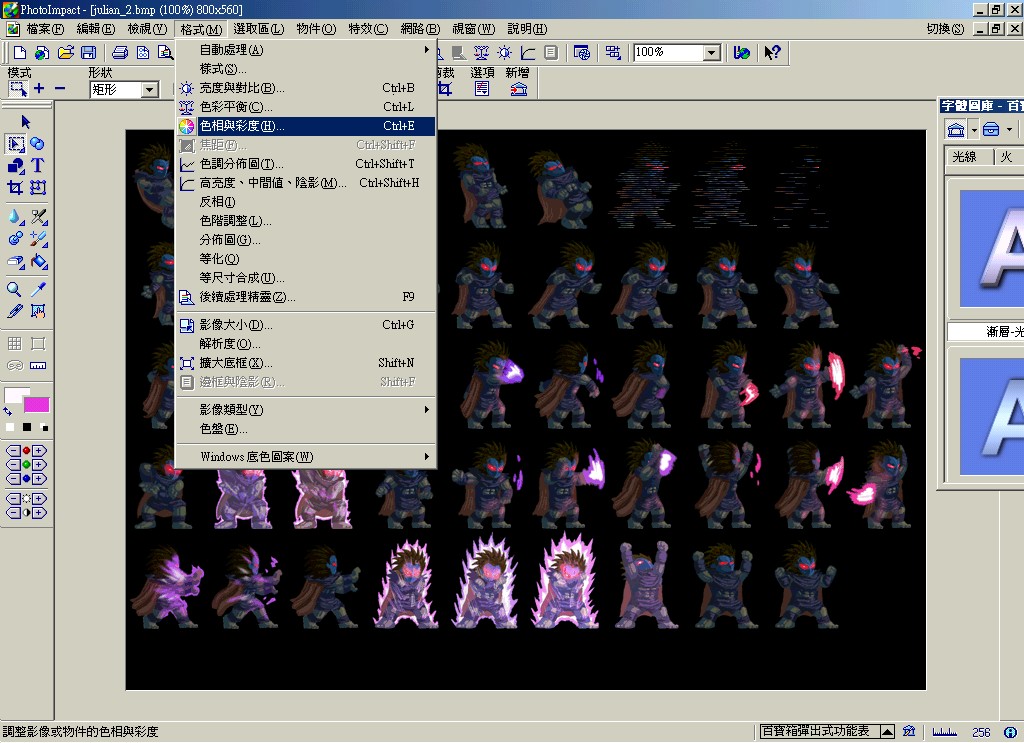Screen dimensions: 1024x743
Task: Select the Crop tool in toolbox
Action: click(x=15, y=188)
